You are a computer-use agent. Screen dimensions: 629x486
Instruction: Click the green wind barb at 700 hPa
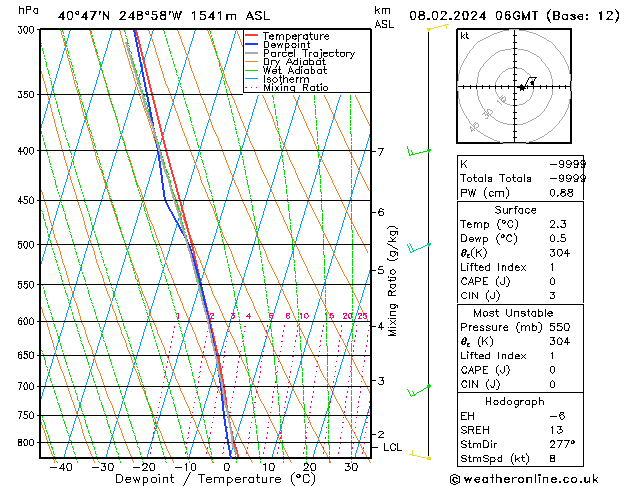(418, 388)
